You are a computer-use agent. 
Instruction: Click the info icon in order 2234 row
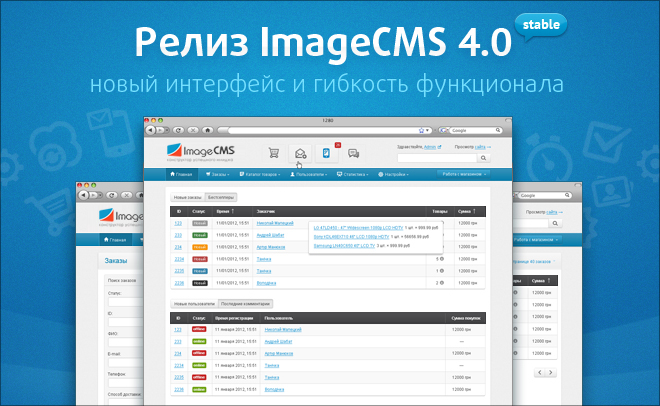442,259
